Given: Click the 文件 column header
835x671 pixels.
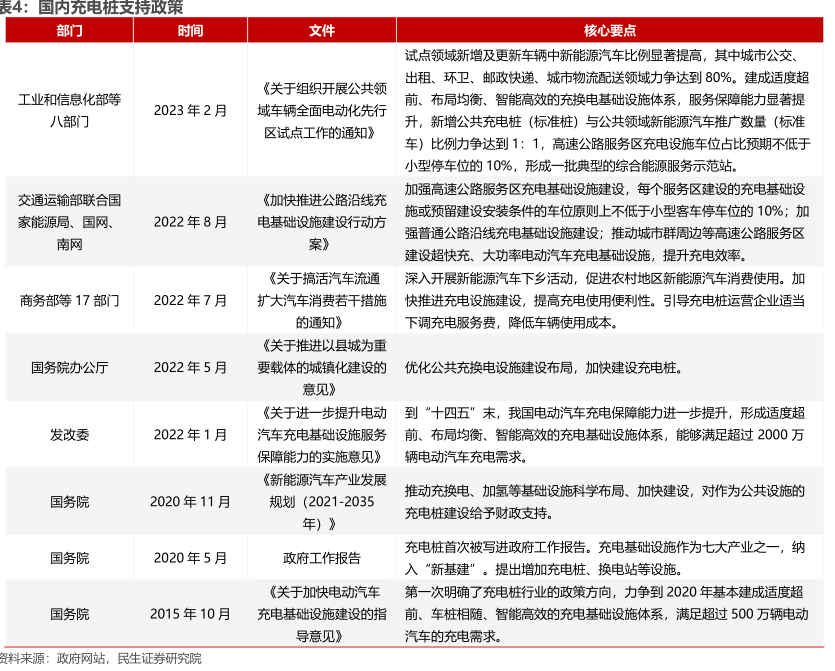Looking at the screenshot, I should click(322, 31).
